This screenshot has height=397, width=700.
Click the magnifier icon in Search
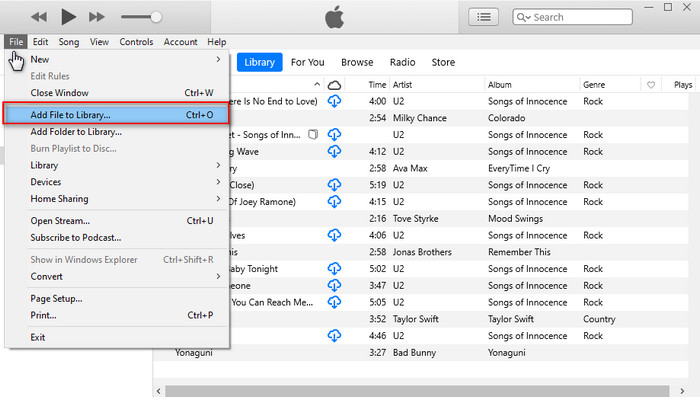tap(521, 17)
